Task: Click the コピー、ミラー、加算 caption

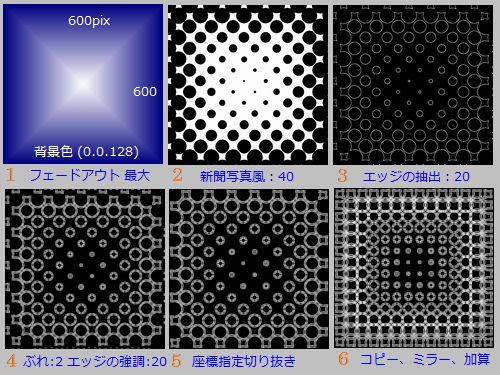Action: point(425,359)
